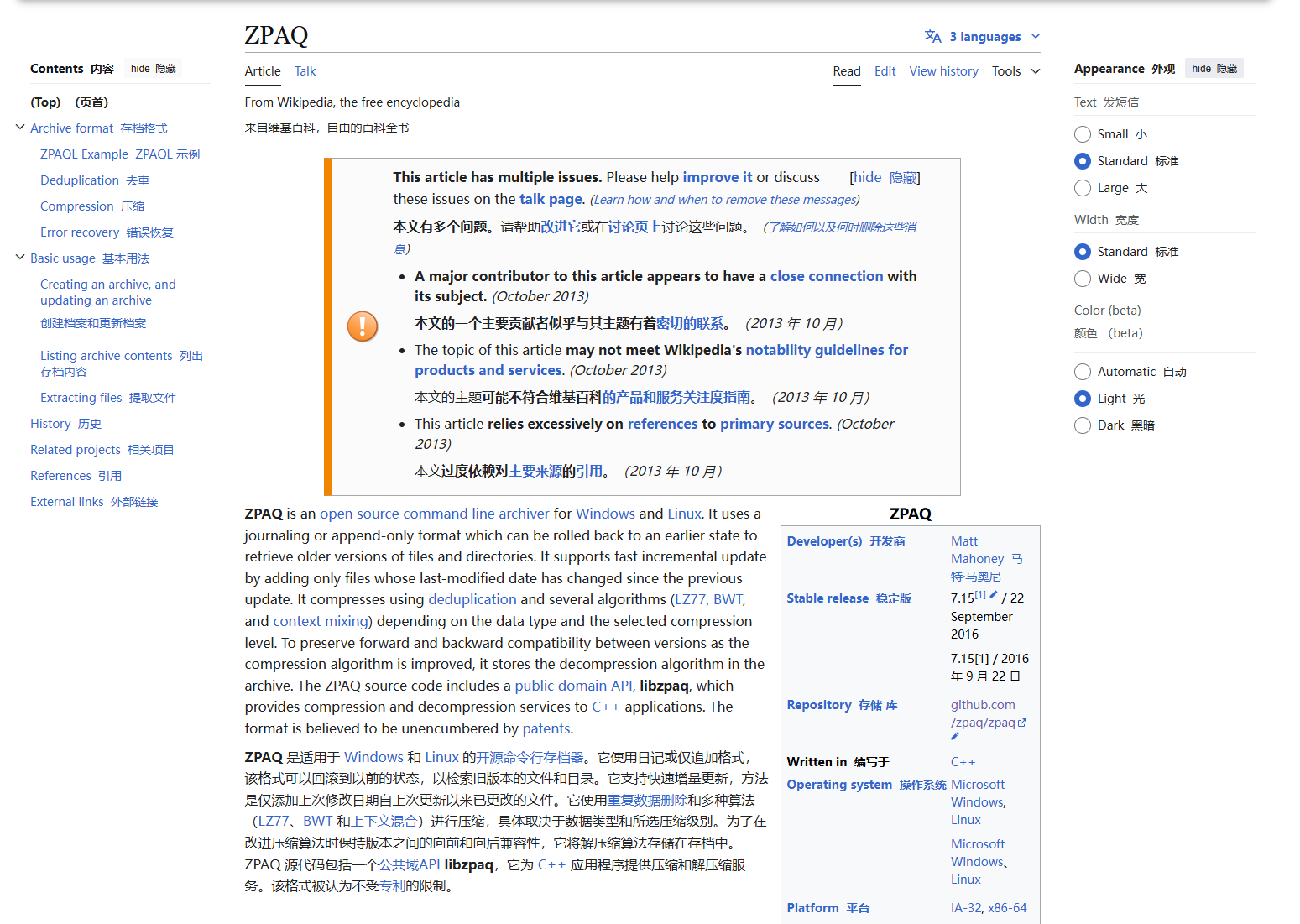Open the 'improve it' link in notice

point(718,177)
